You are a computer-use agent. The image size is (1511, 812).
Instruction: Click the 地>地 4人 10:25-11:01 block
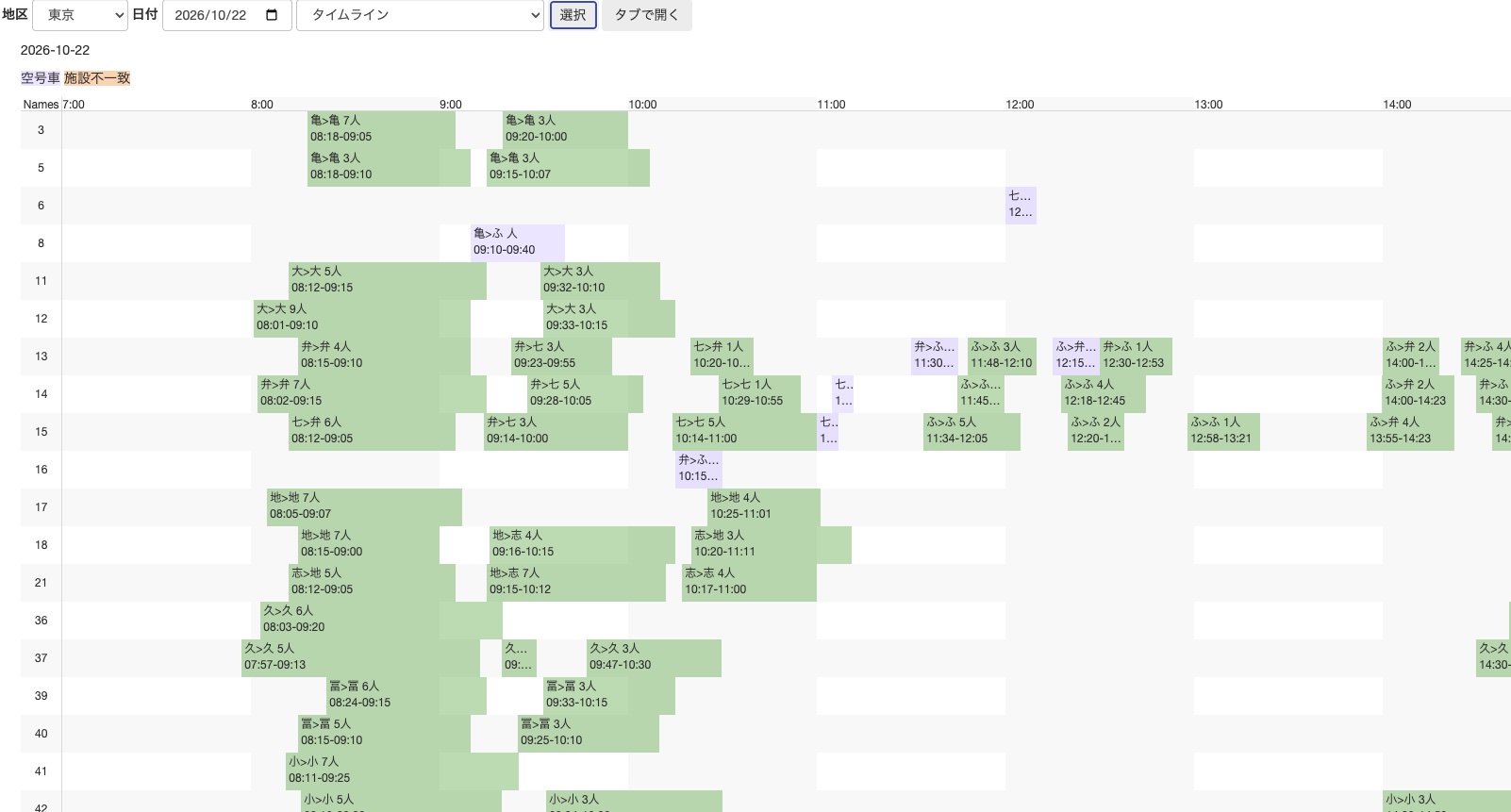[x=764, y=506]
